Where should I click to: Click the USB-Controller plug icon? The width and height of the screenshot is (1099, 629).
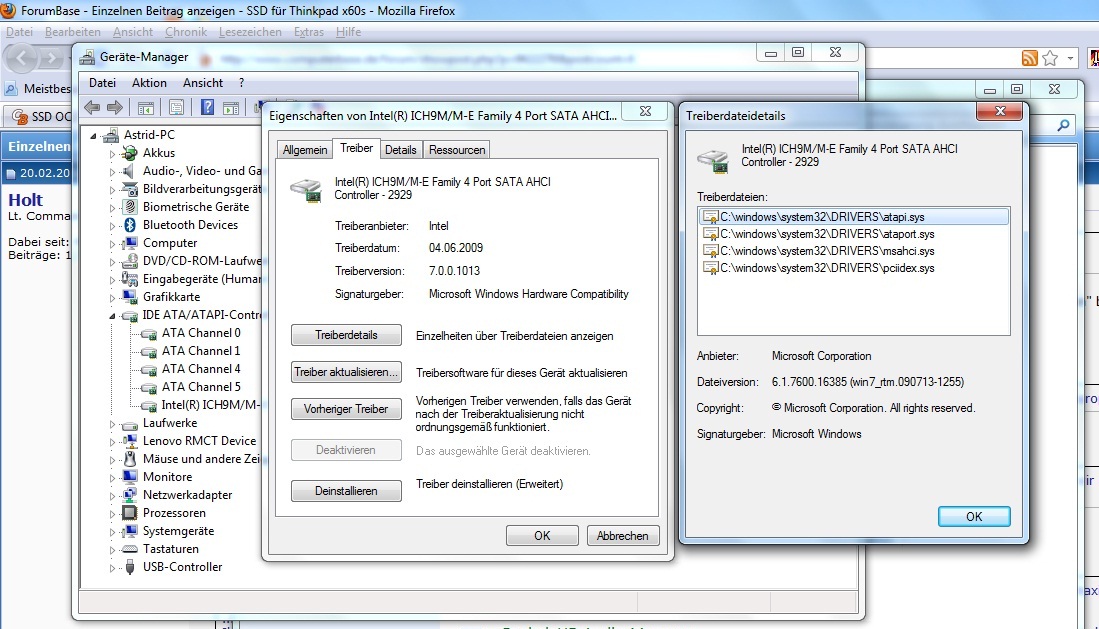coord(130,567)
